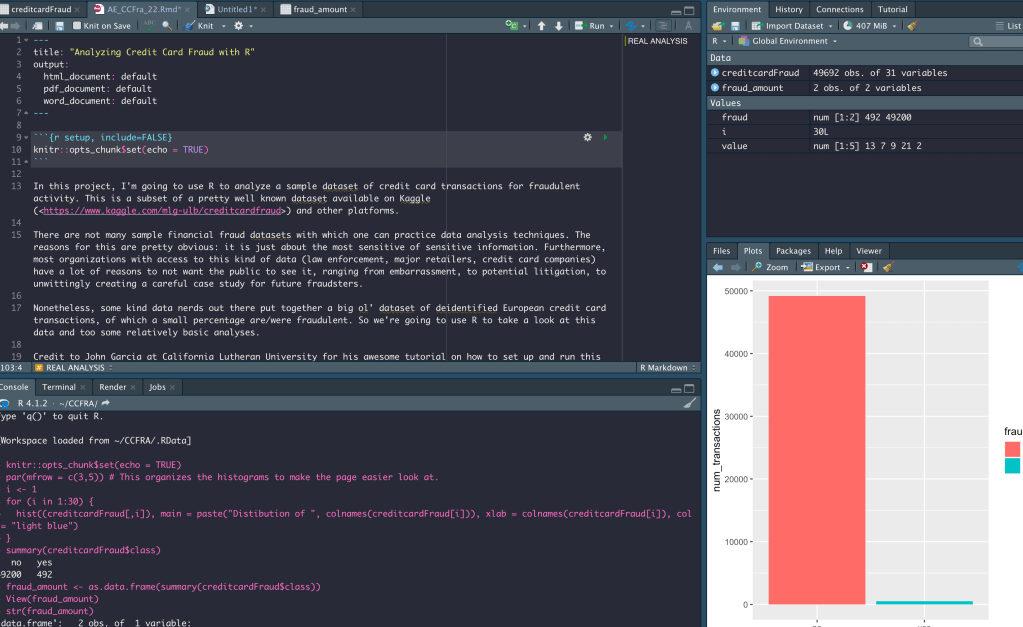Expand creditcardFraud data frame details
The image size is (1023, 627).
coord(715,73)
